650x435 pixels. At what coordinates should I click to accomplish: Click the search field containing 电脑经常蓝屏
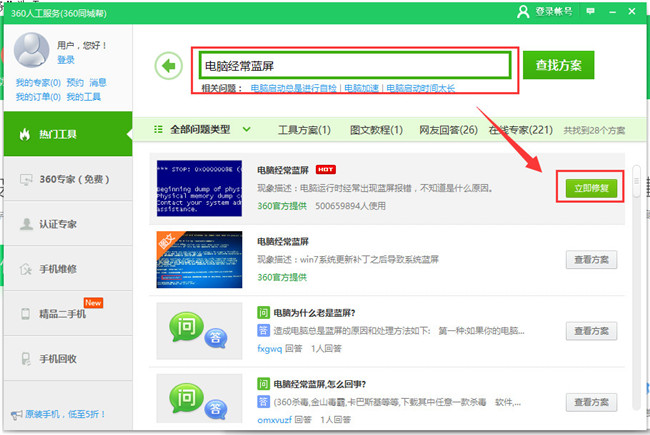click(355, 66)
